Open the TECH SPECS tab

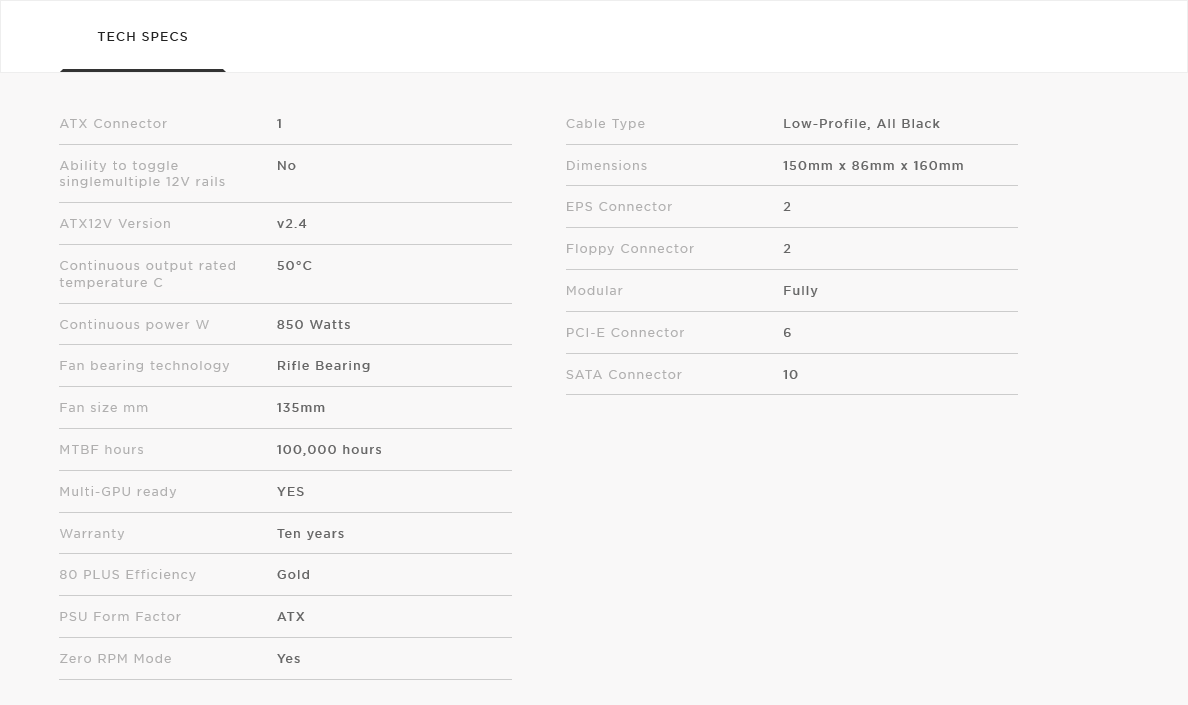(x=143, y=37)
